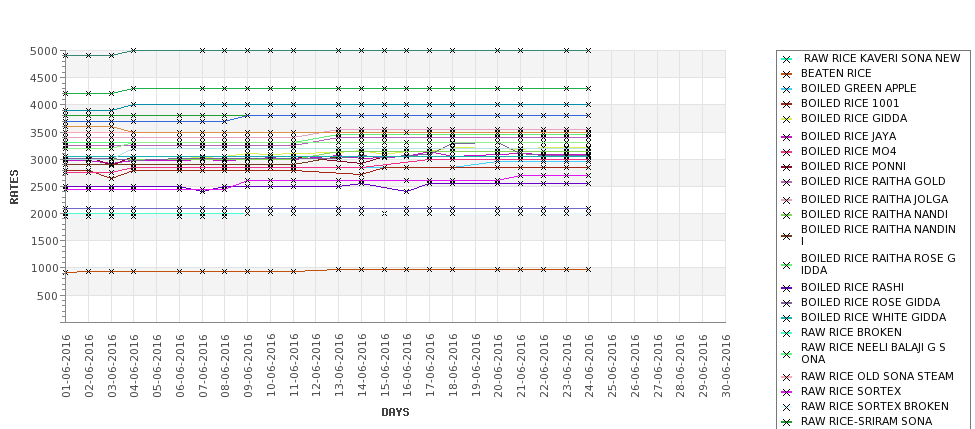This screenshot has height=429, width=975.
Task: Click the 4000 value on the y-axis
Action: tap(44, 105)
